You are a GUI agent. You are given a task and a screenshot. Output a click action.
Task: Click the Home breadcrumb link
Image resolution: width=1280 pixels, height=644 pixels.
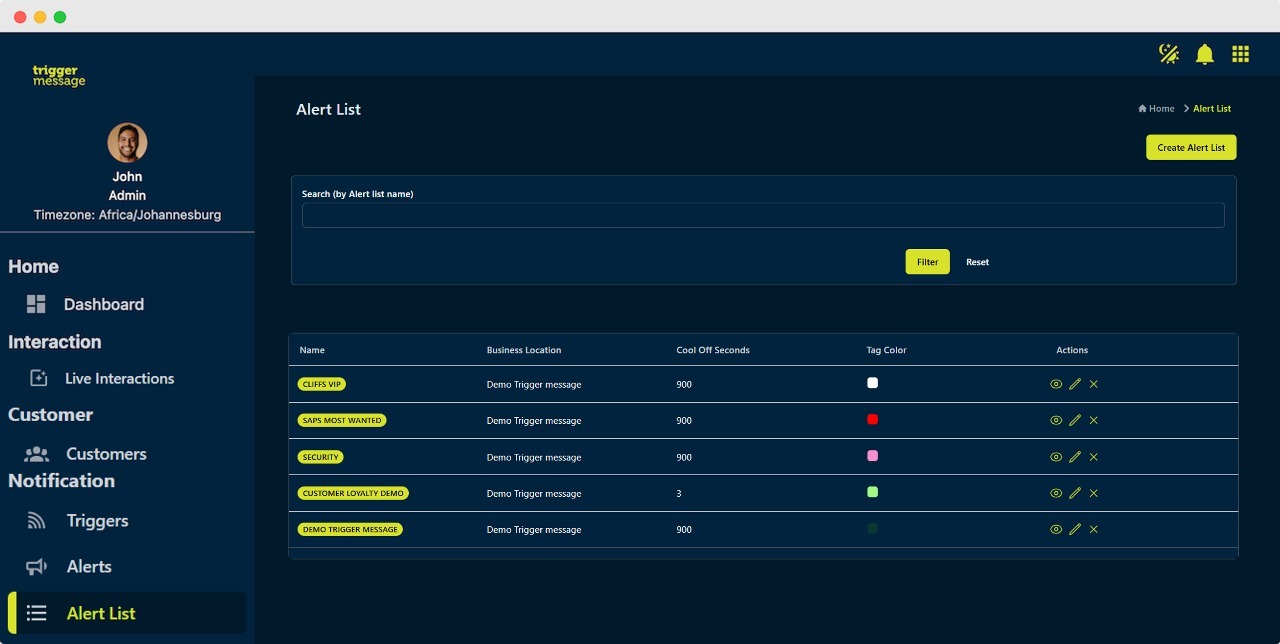1160,108
